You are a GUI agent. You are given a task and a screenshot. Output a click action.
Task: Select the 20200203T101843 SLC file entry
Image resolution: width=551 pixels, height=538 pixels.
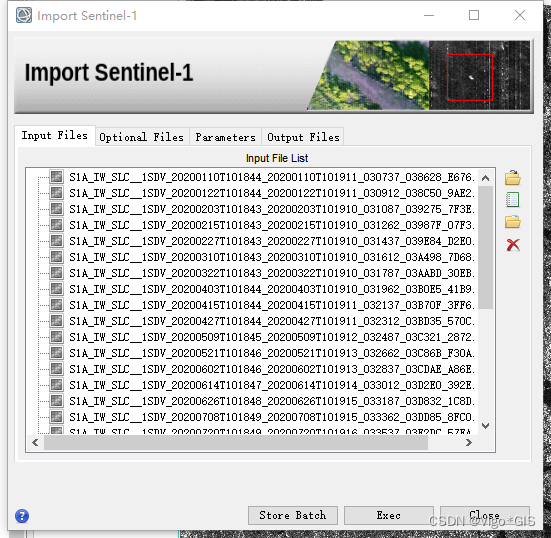(272, 209)
